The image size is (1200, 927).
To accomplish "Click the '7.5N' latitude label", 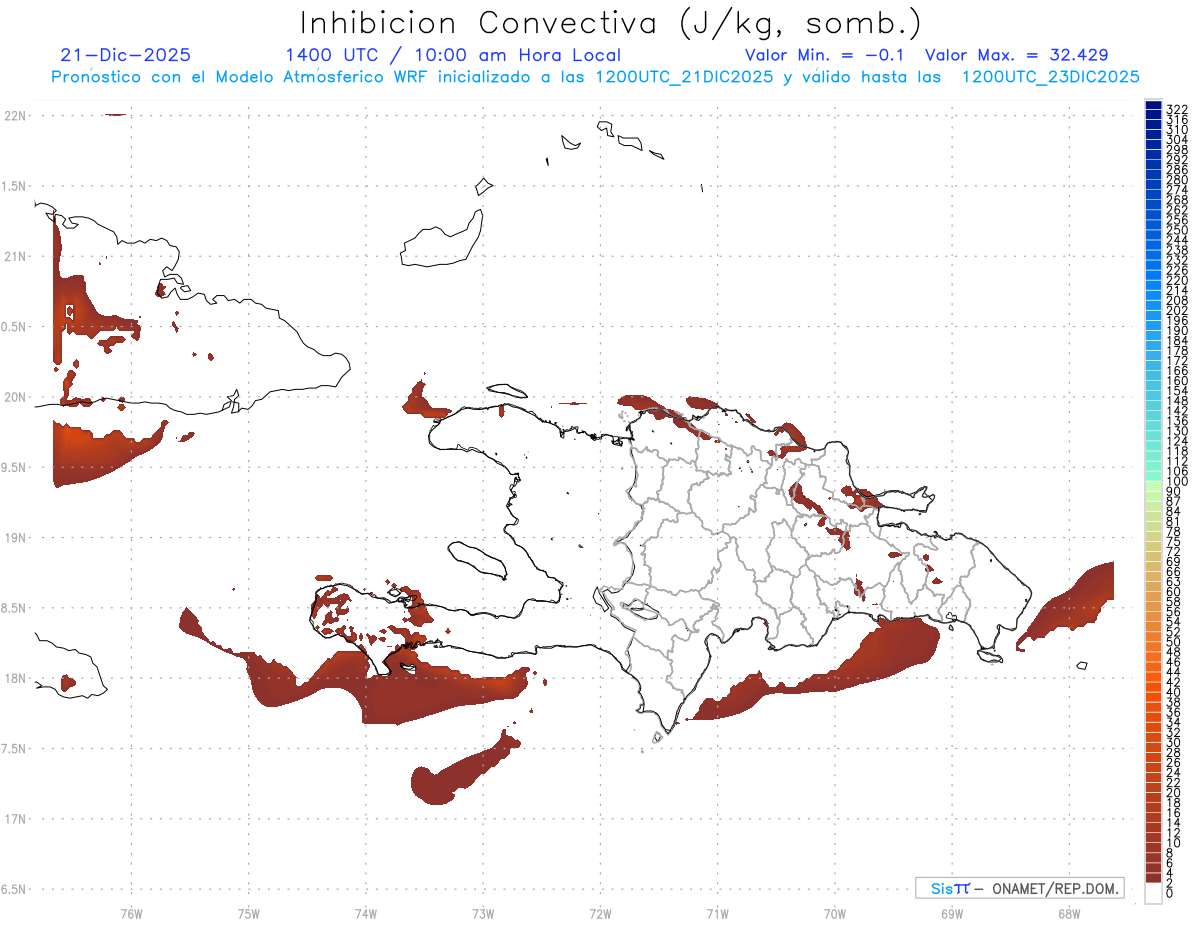I will (x=15, y=749).
